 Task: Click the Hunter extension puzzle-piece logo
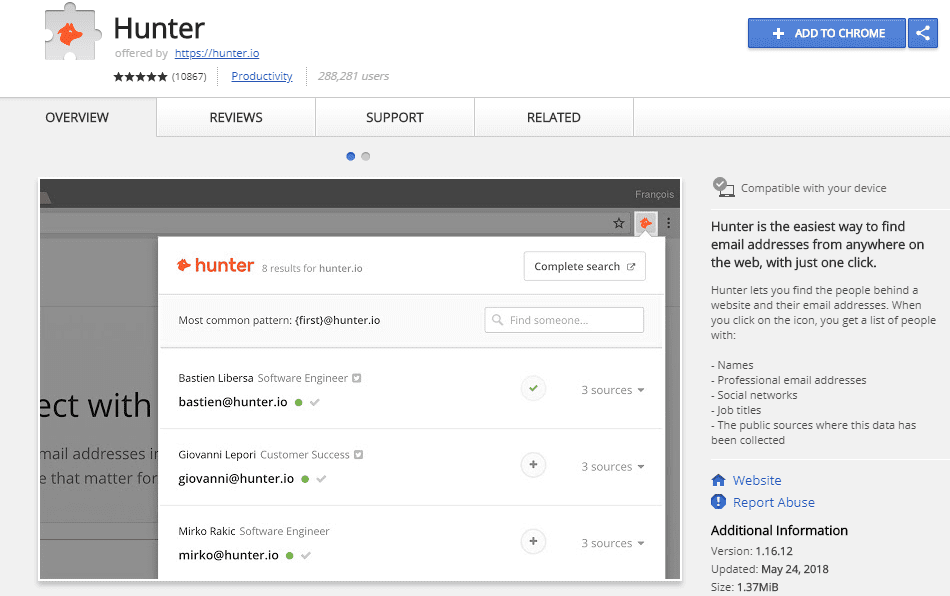tap(71, 35)
